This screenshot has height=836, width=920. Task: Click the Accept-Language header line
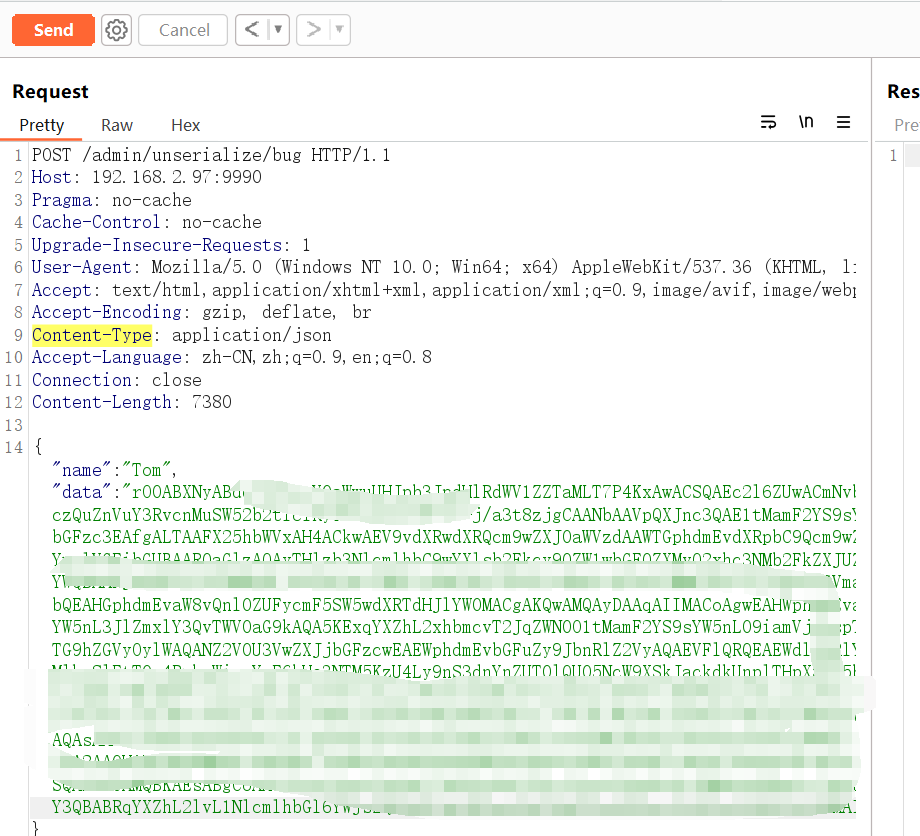coord(232,357)
